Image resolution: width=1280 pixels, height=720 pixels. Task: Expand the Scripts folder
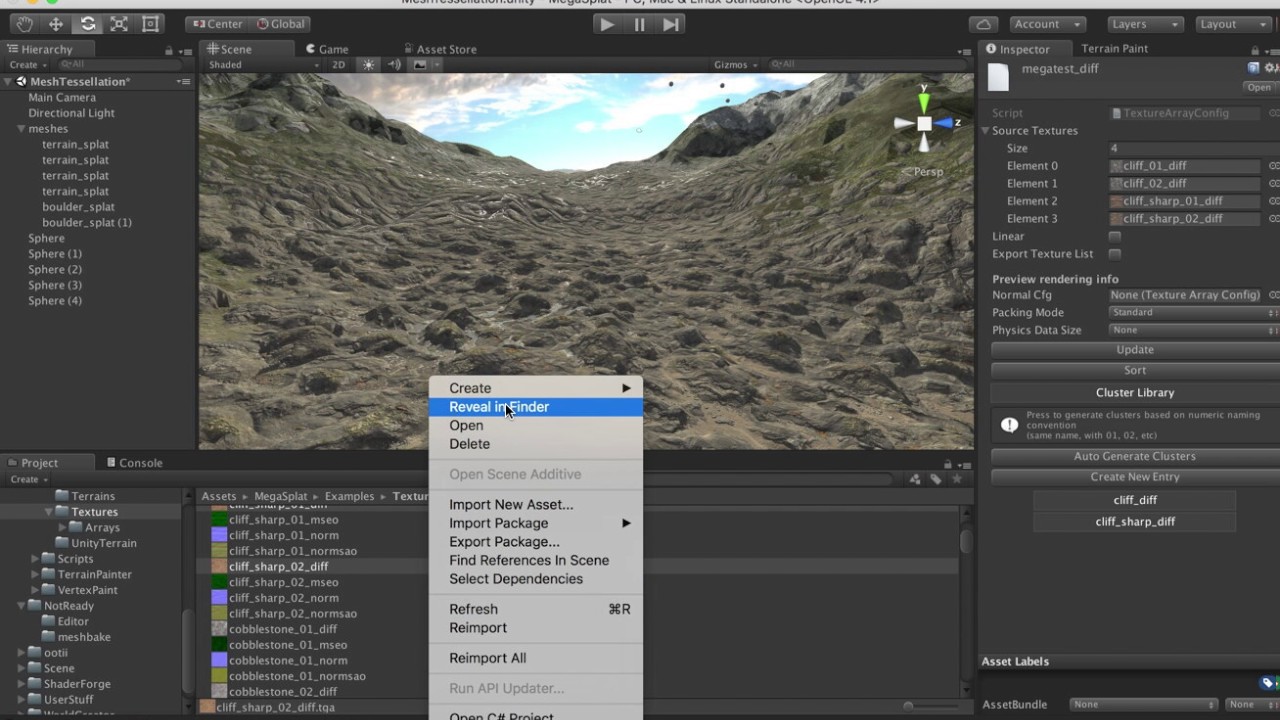pos(36,559)
